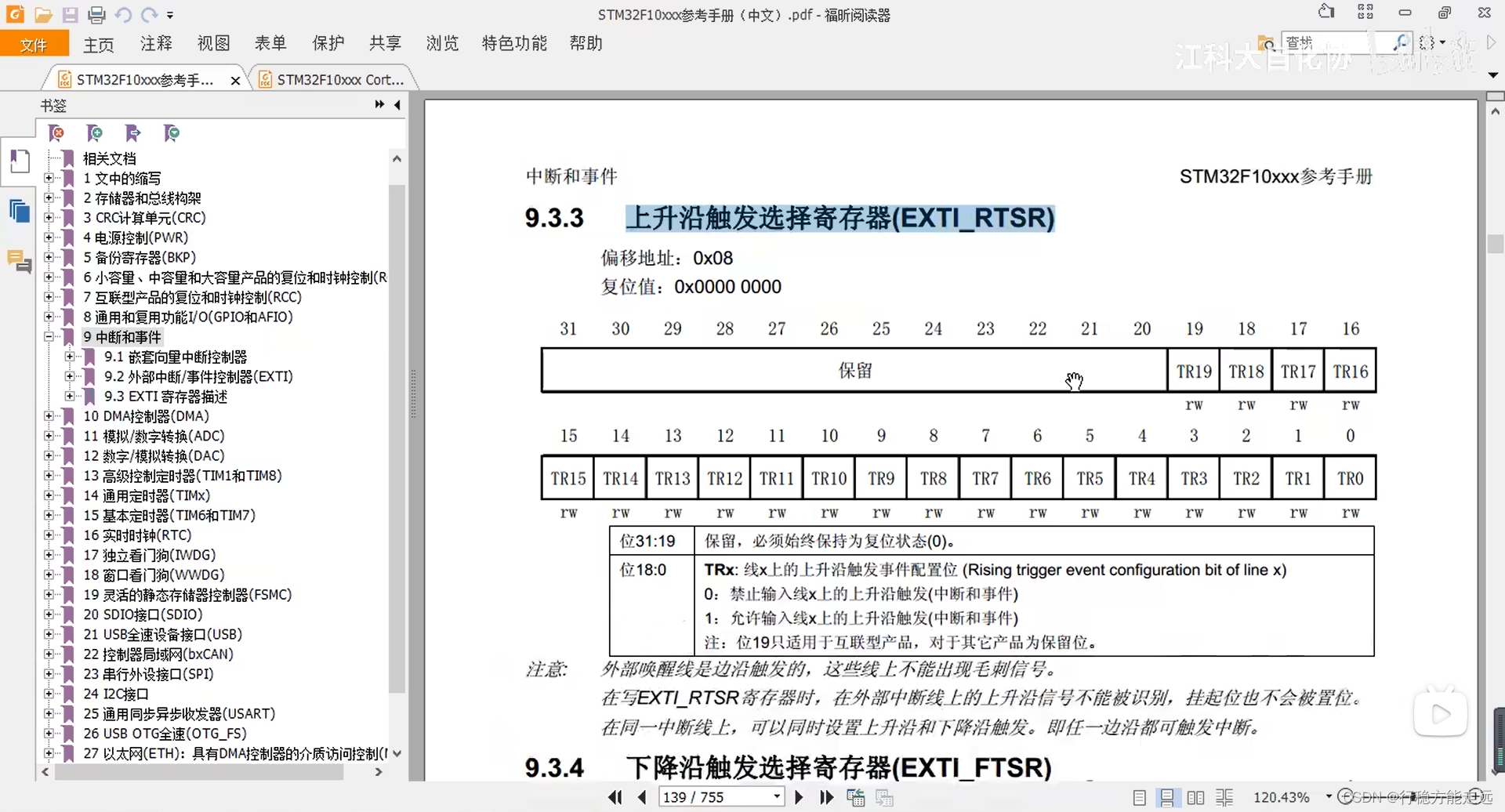The height and width of the screenshot is (812, 1505).
Task: Click the Foxit Reader logo icon
Action: point(15,14)
